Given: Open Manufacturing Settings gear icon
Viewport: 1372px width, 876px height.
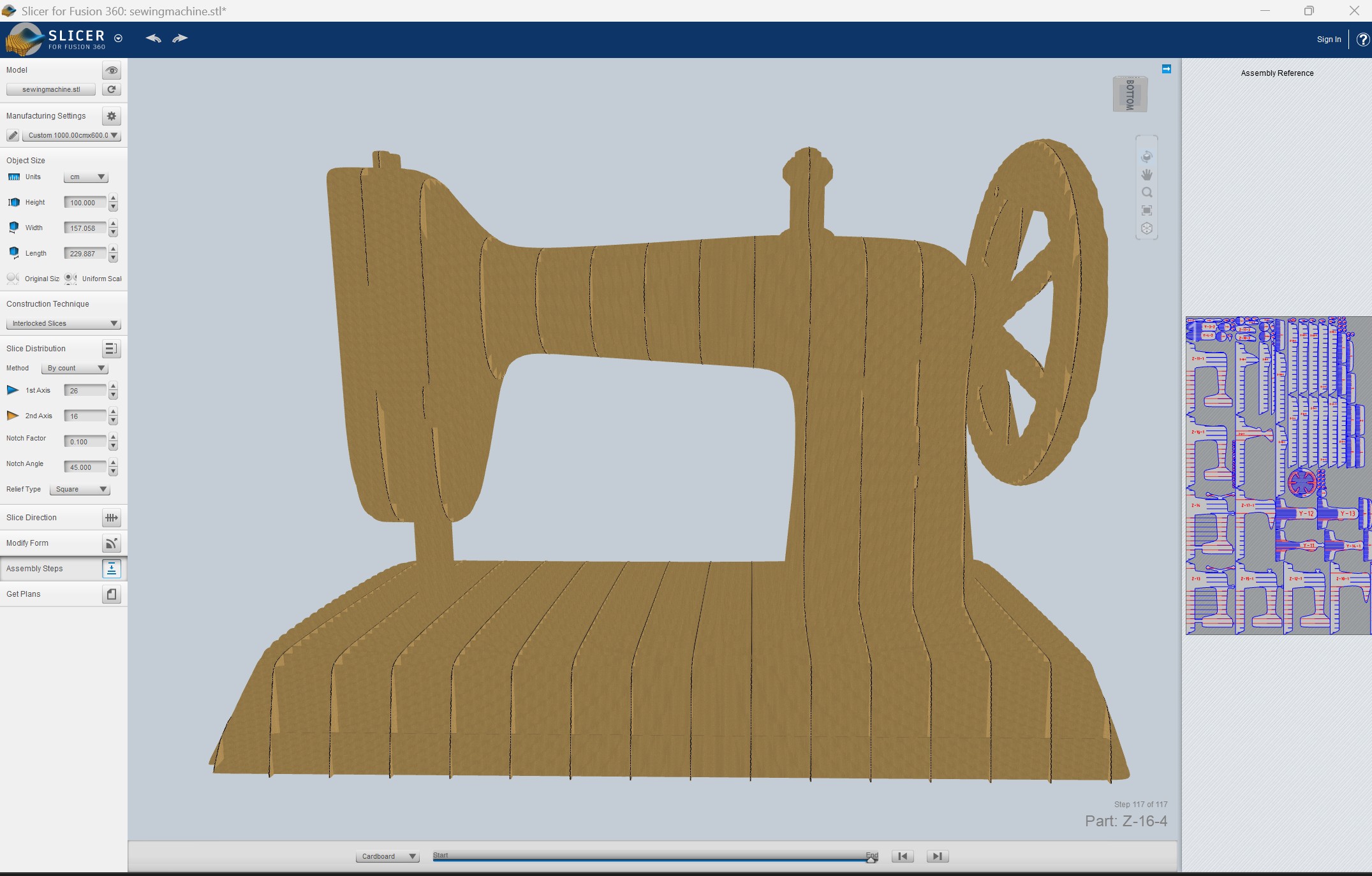Looking at the screenshot, I should coord(112,116).
